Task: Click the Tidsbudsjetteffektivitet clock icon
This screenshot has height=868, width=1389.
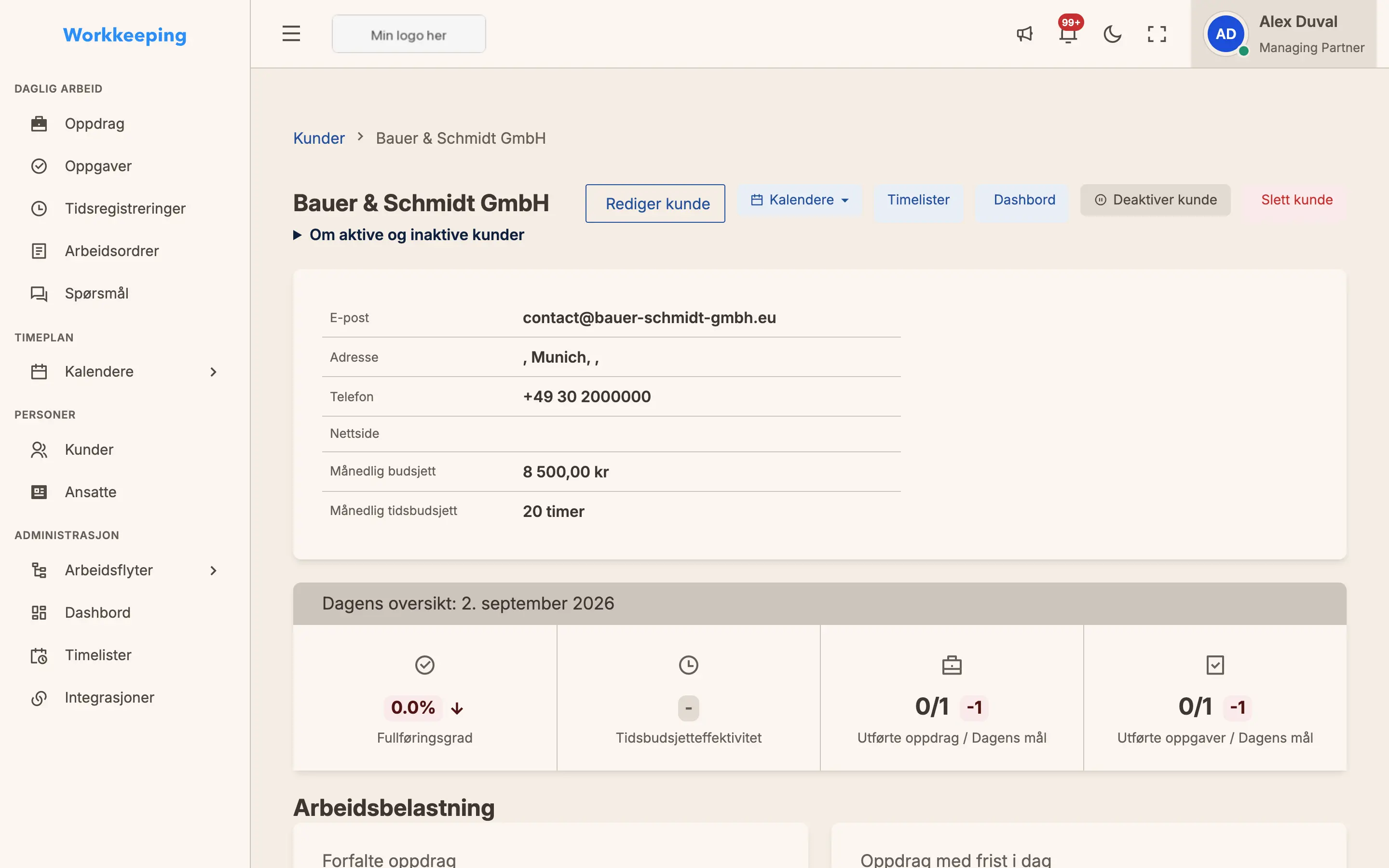Action: pos(688,665)
